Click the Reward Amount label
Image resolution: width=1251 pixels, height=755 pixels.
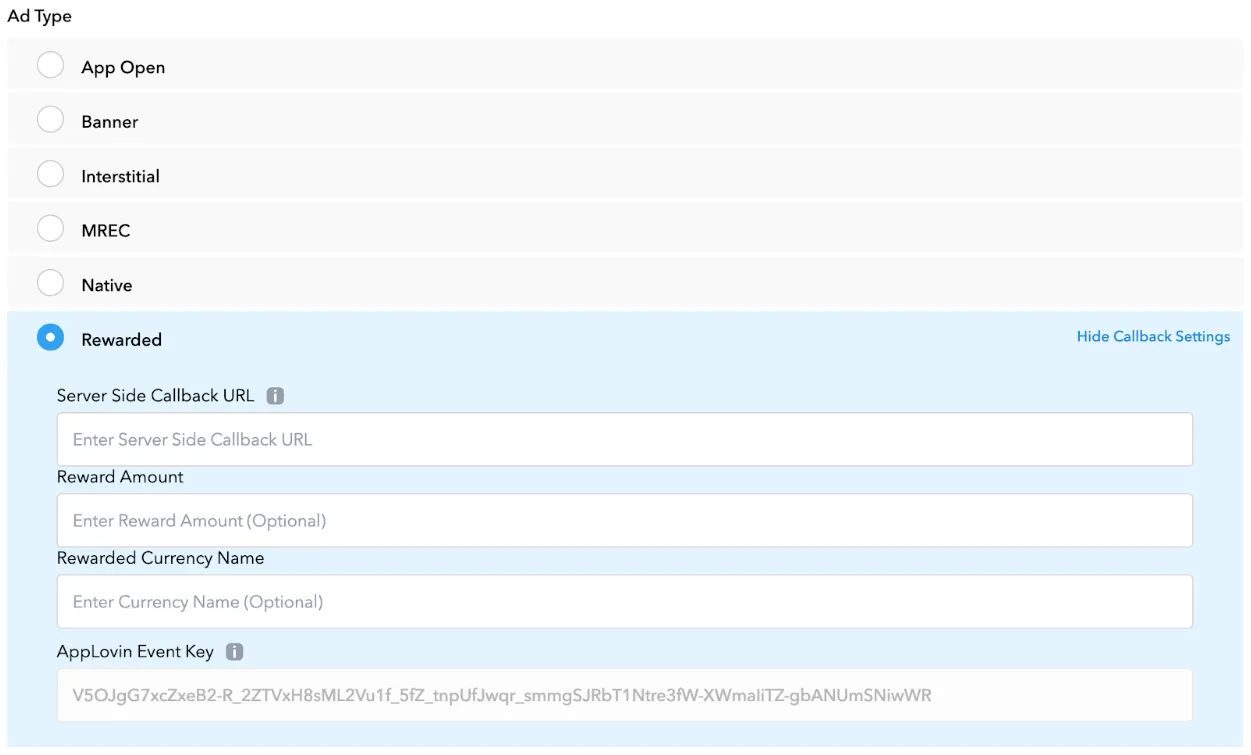click(120, 477)
